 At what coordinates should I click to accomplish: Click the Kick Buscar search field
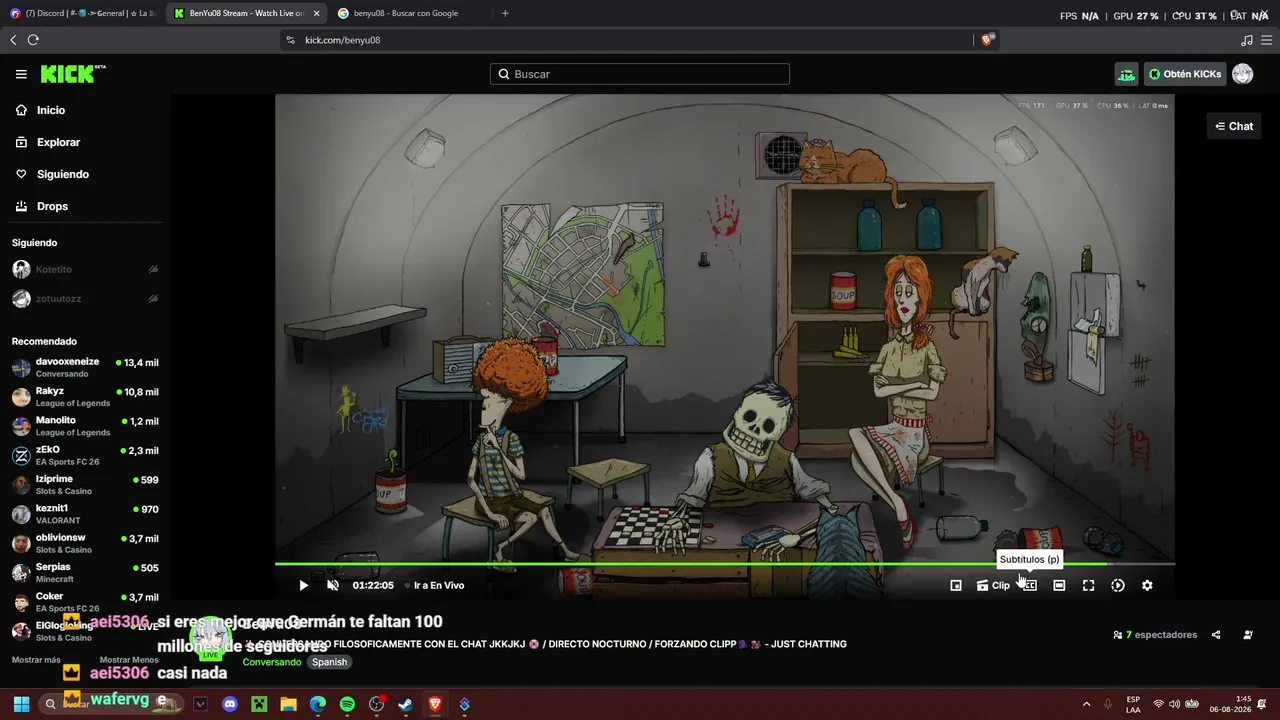pos(640,74)
